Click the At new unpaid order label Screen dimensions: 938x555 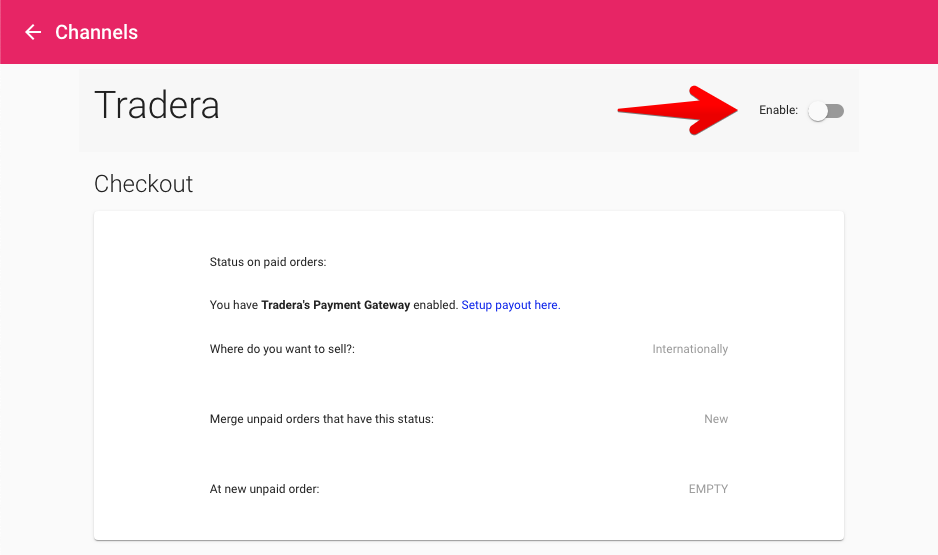[264, 489]
